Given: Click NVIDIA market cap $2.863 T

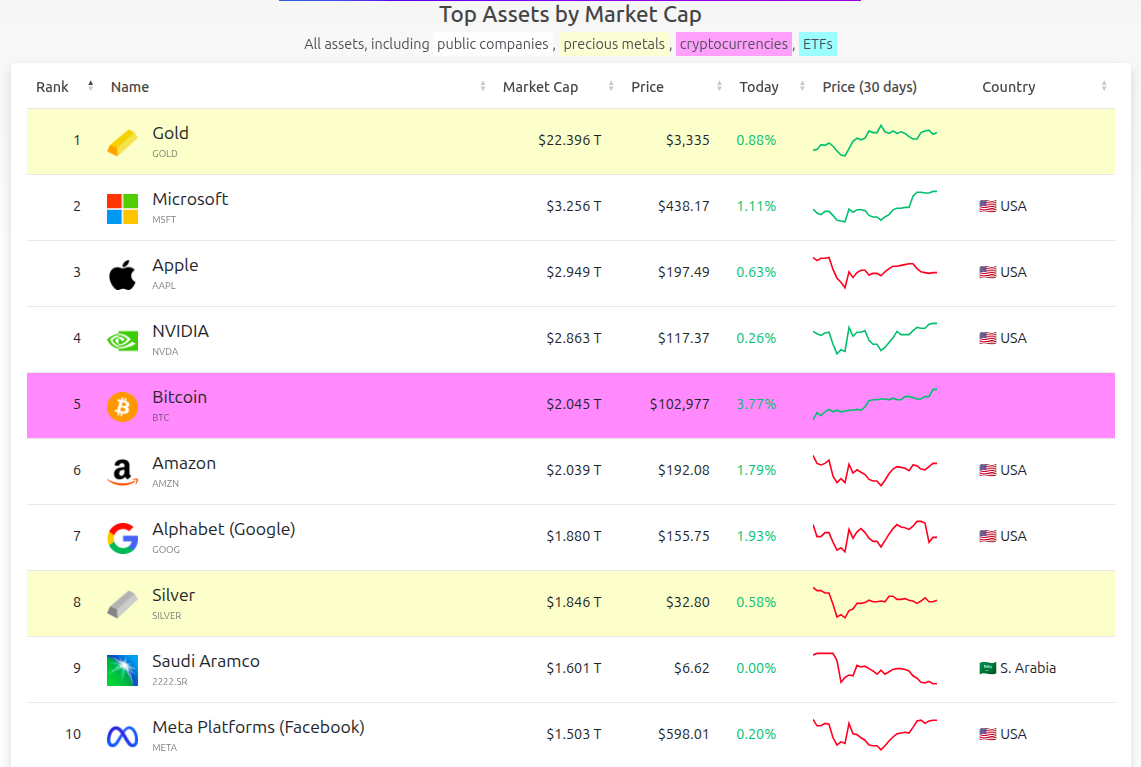Looking at the screenshot, I should click(574, 338).
